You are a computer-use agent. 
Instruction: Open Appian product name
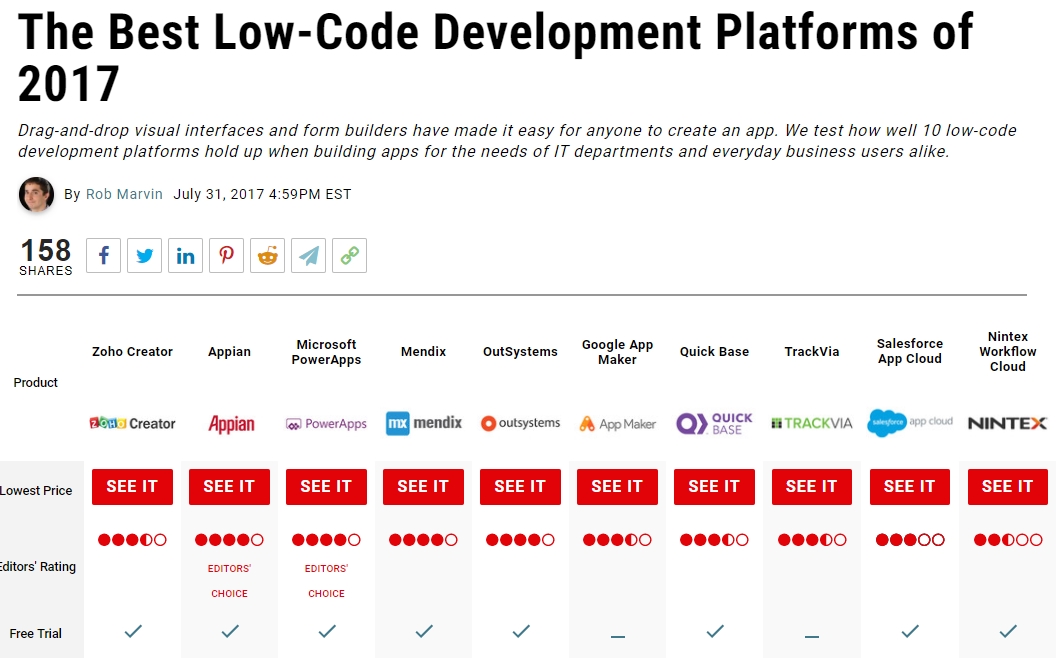point(230,352)
